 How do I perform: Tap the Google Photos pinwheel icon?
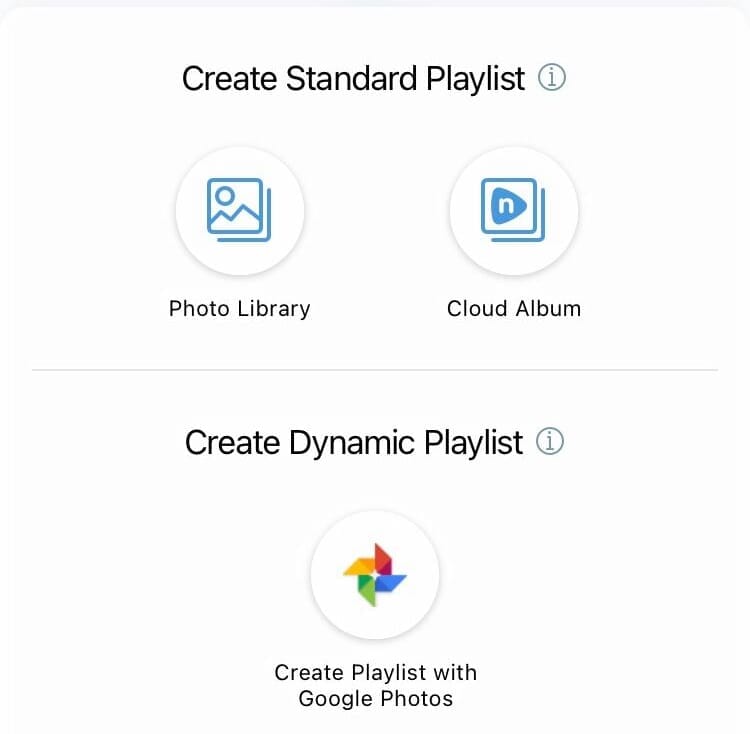click(x=375, y=575)
